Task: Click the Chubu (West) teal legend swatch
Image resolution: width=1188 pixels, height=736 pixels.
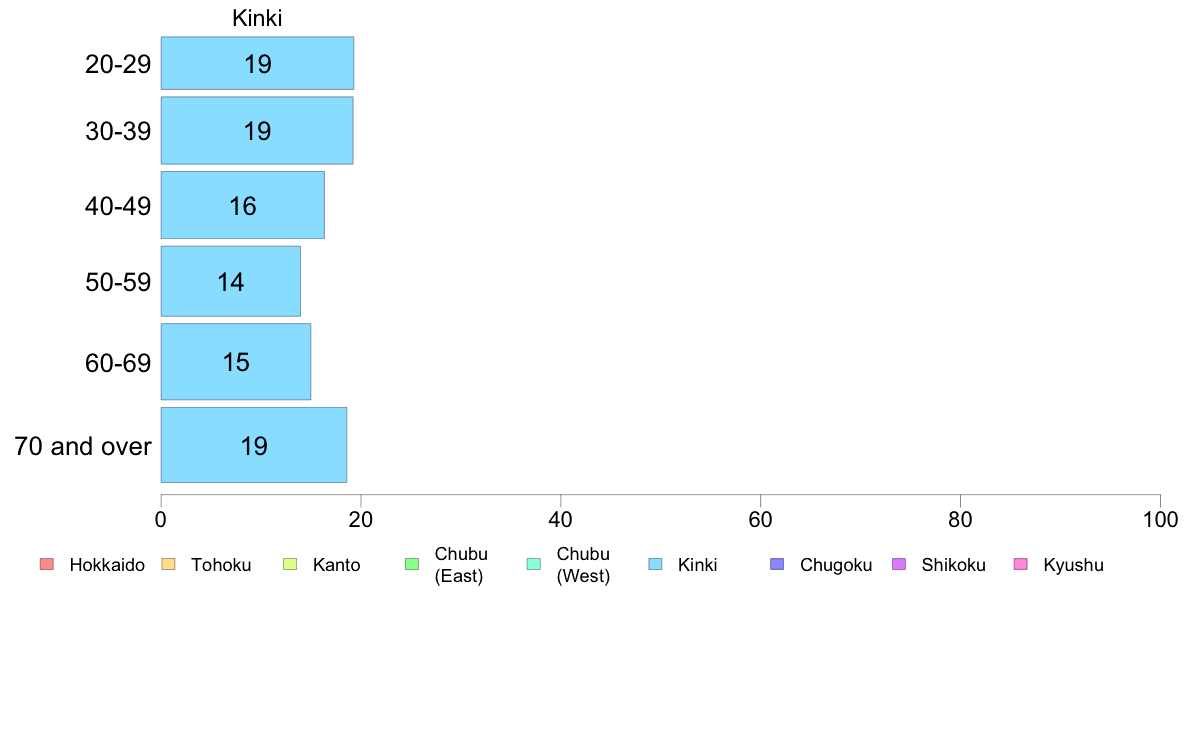Action: (x=533, y=564)
